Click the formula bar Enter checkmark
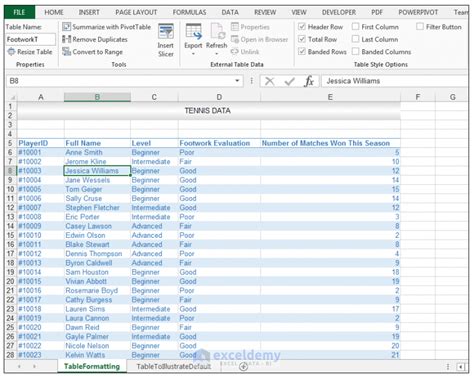474x377 pixels. (x=289, y=81)
